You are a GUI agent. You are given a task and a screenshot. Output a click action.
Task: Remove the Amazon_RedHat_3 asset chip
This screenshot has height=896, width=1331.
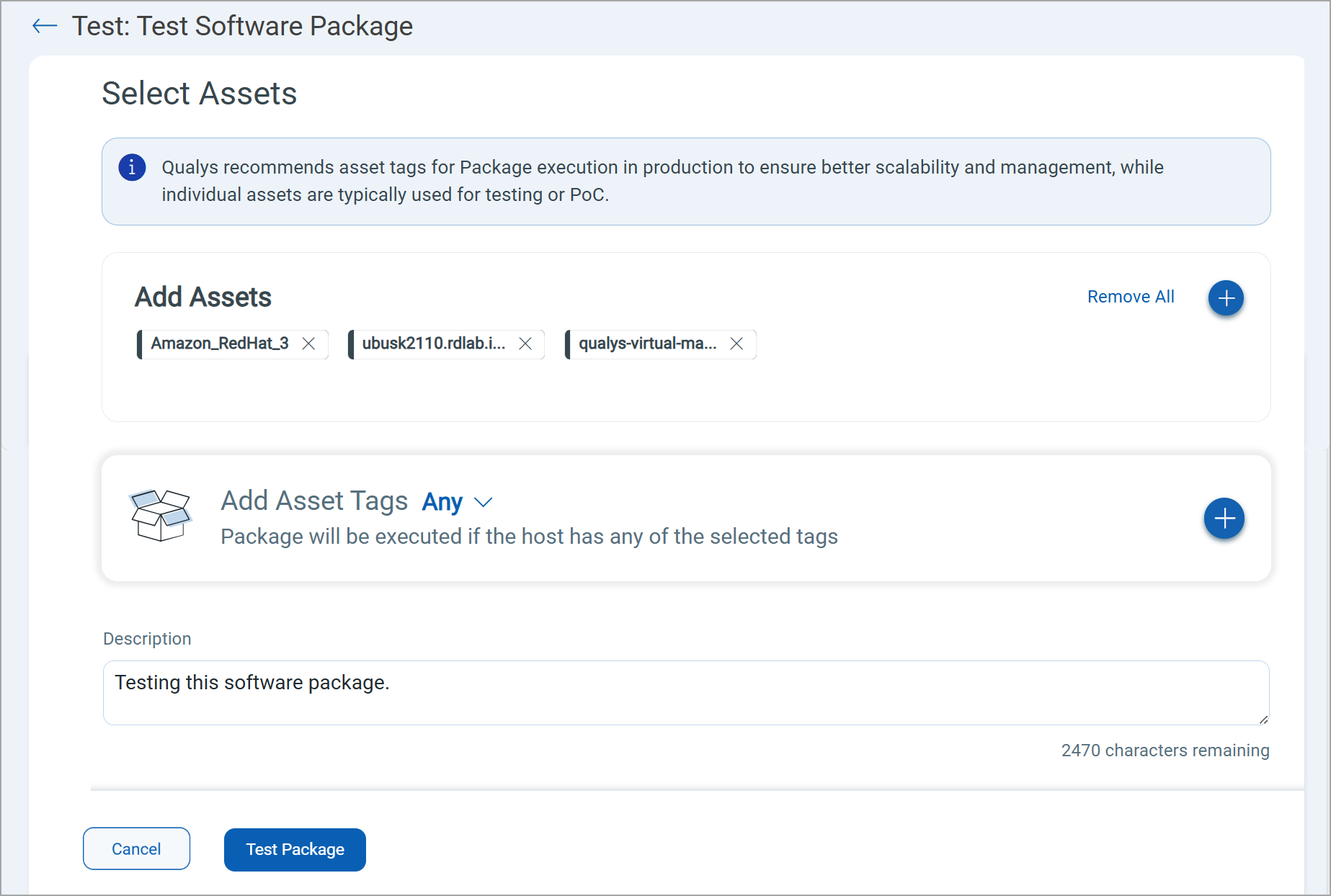click(x=308, y=344)
